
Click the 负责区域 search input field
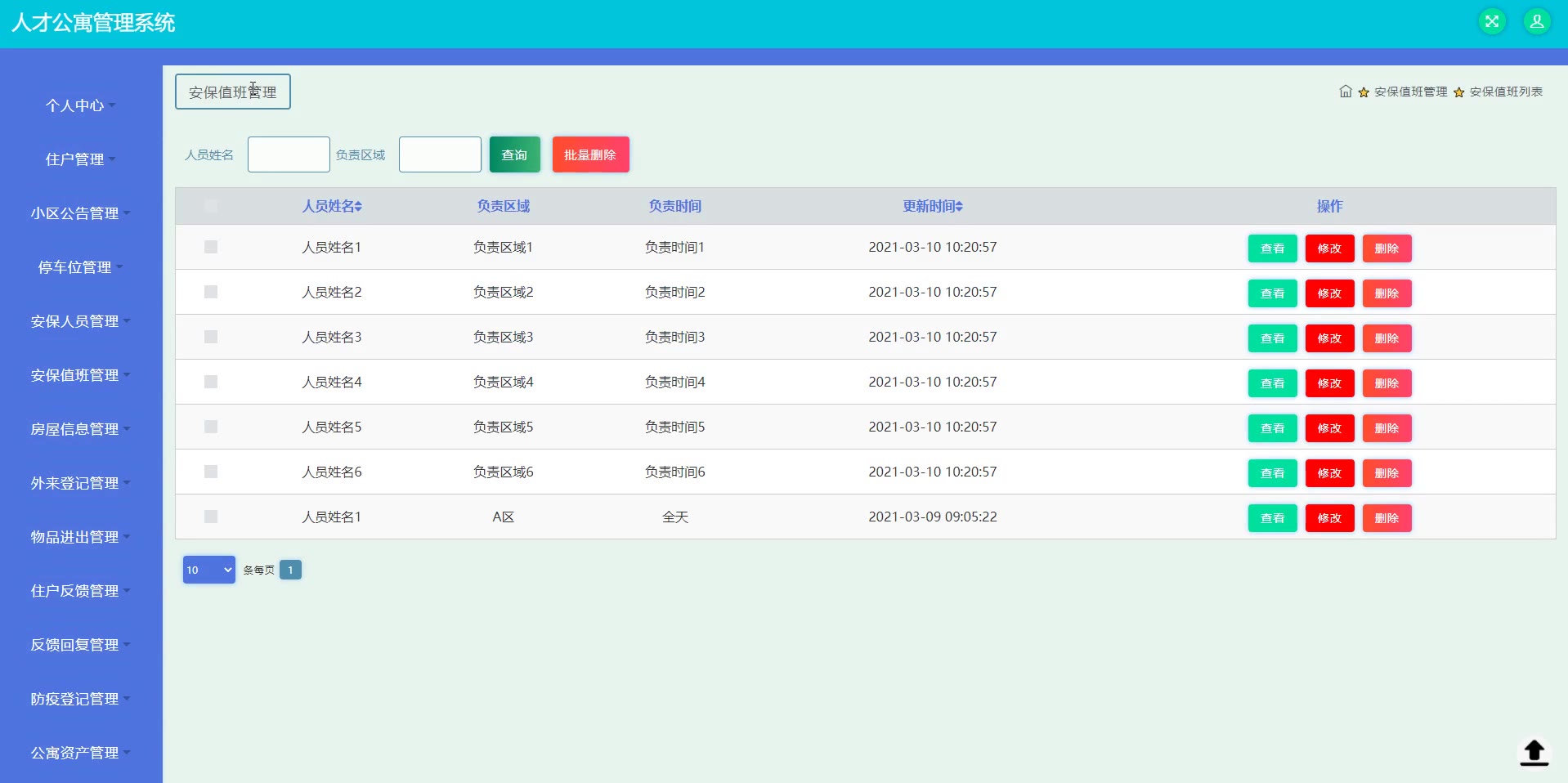tap(440, 154)
